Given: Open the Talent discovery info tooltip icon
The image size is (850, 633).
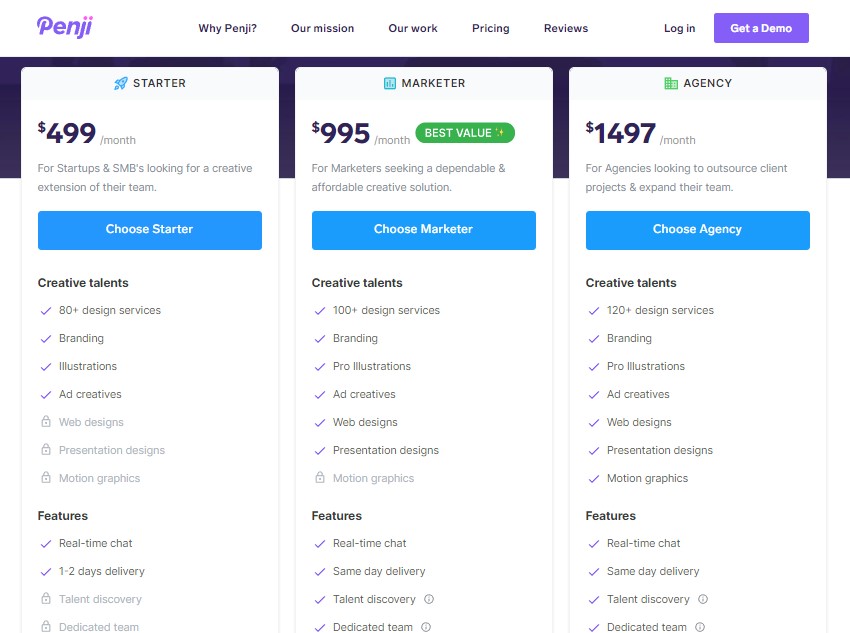Looking at the screenshot, I should [428, 599].
